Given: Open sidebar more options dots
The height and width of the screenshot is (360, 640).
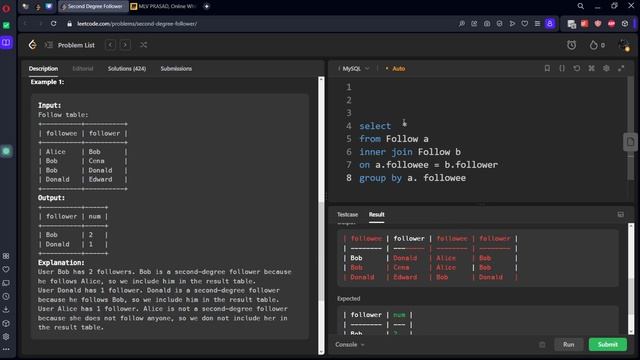Looking at the screenshot, I should click(6, 349).
